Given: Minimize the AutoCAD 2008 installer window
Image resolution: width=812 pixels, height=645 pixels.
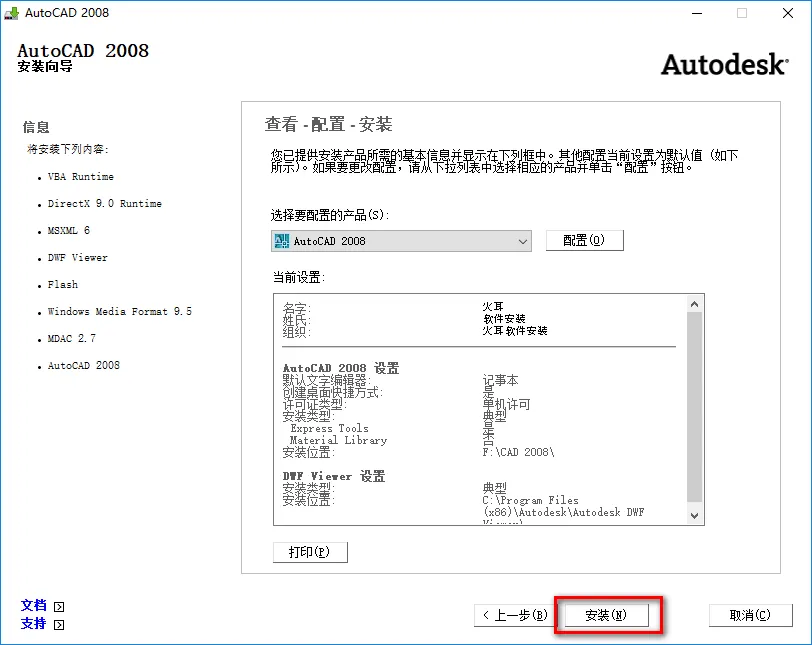Looking at the screenshot, I should (x=697, y=13).
